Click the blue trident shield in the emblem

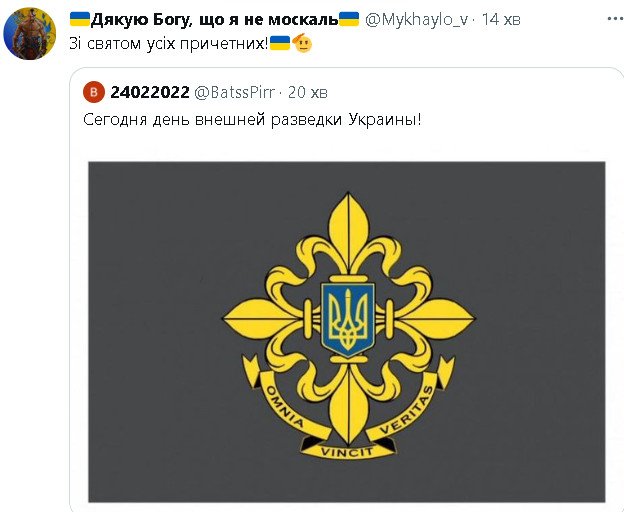(348, 319)
